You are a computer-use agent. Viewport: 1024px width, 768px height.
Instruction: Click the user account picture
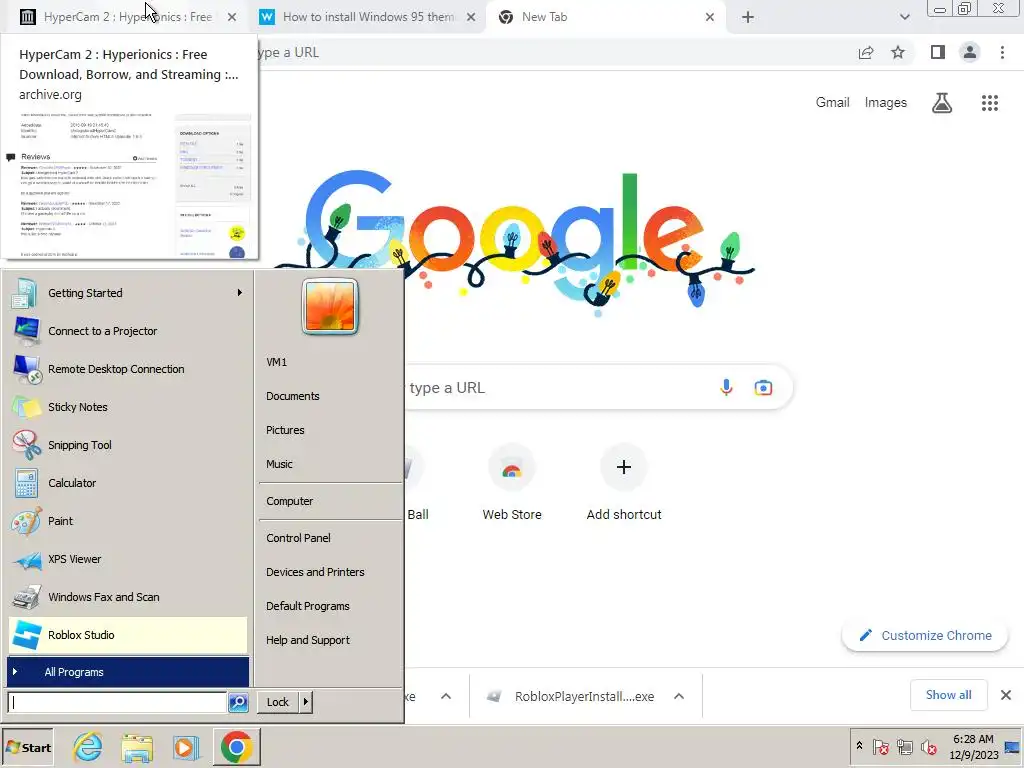point(330,306)
